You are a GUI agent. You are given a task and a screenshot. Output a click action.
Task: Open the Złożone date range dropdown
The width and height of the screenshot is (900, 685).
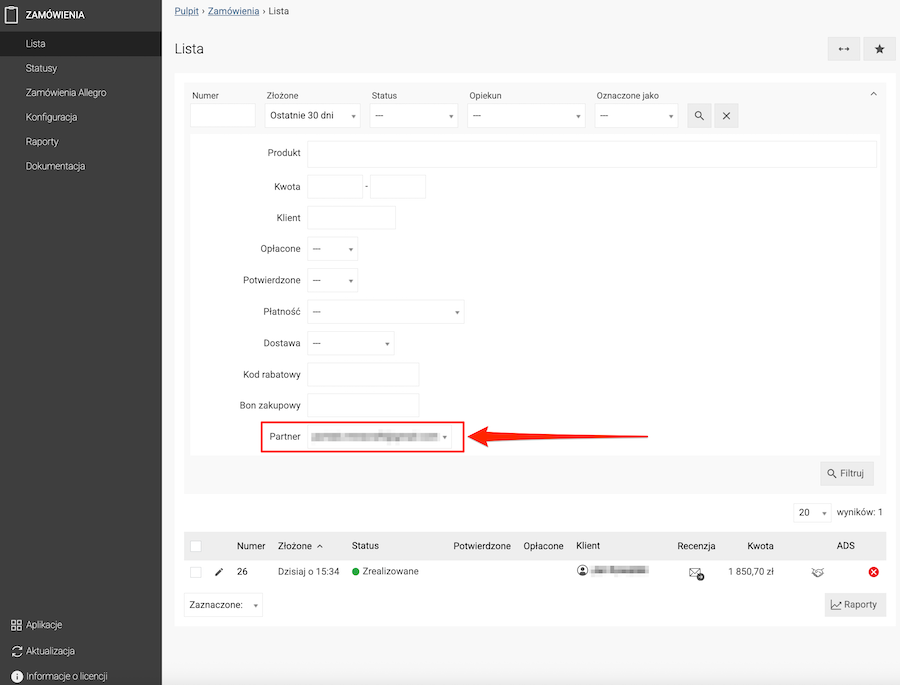313,115
